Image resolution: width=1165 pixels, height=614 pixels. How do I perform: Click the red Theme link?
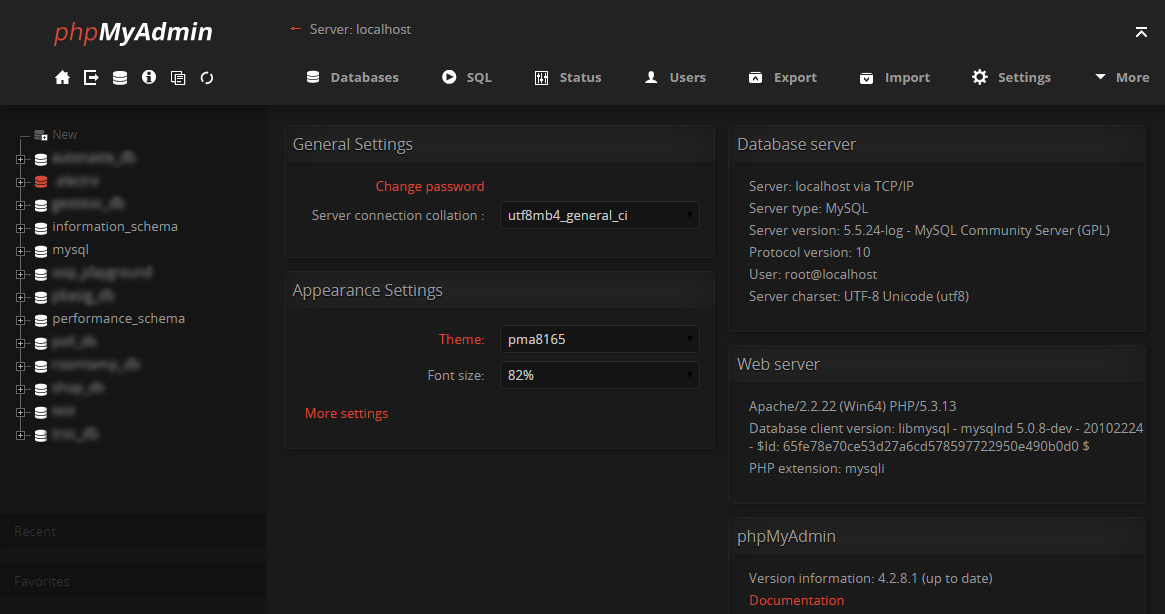[461, 339]
